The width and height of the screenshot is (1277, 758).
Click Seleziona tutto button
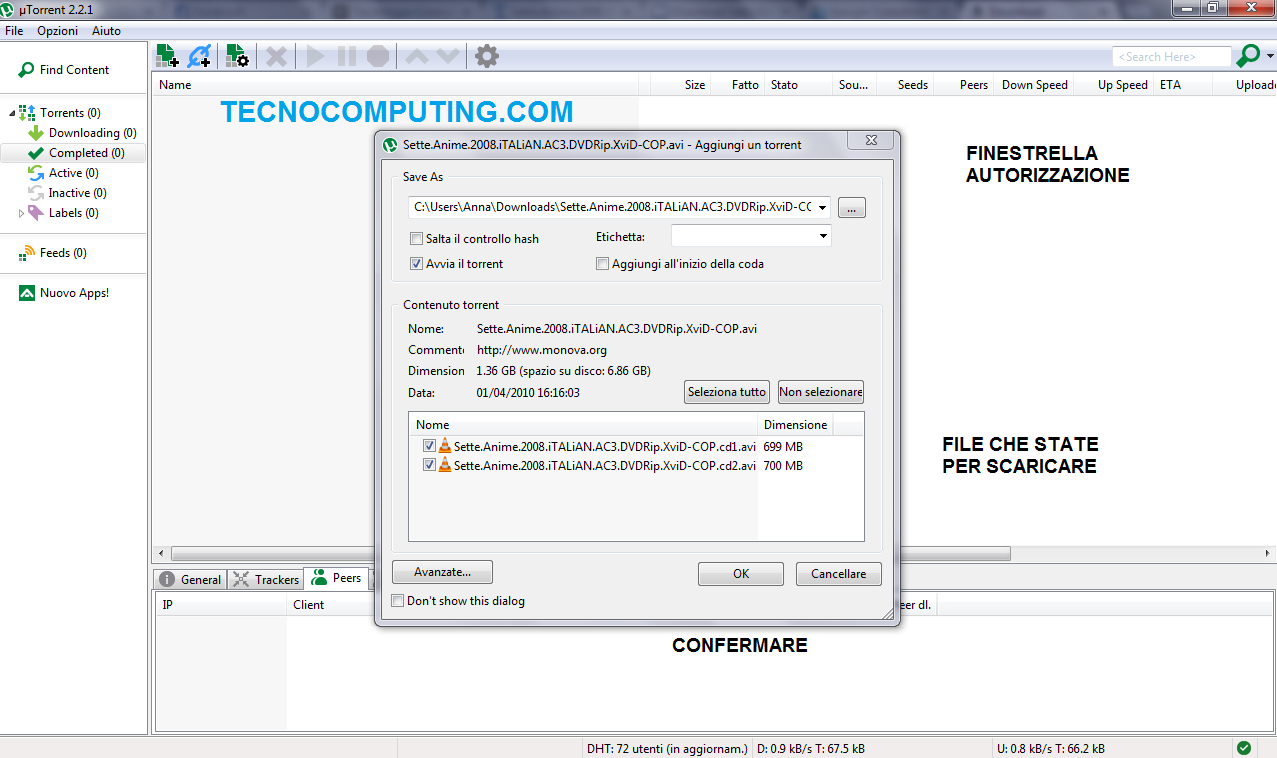(x=727, y=392)
